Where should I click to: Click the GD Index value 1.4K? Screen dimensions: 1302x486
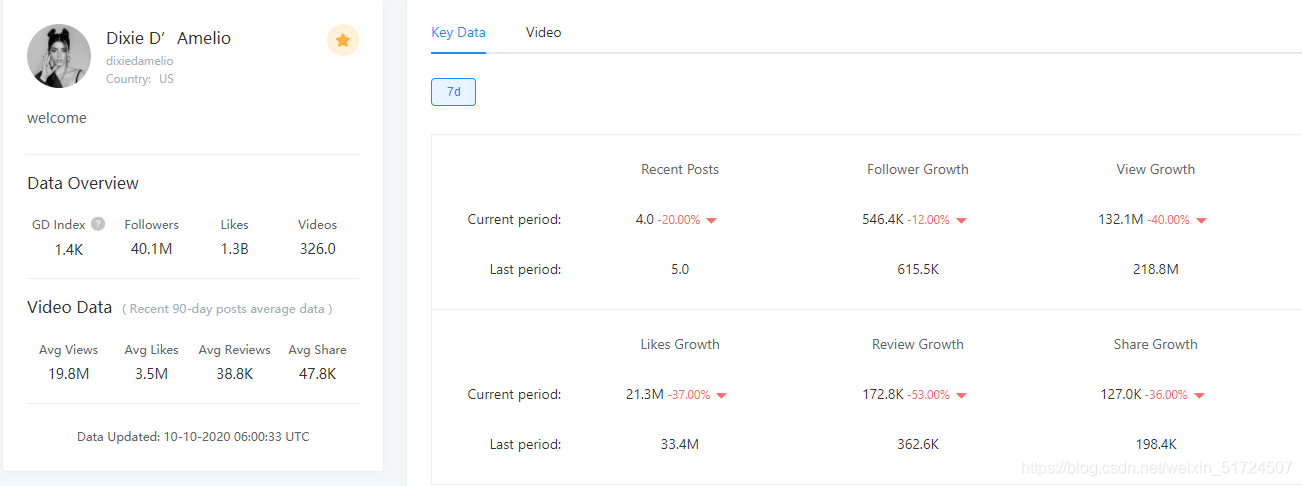[x=69, y=249]
